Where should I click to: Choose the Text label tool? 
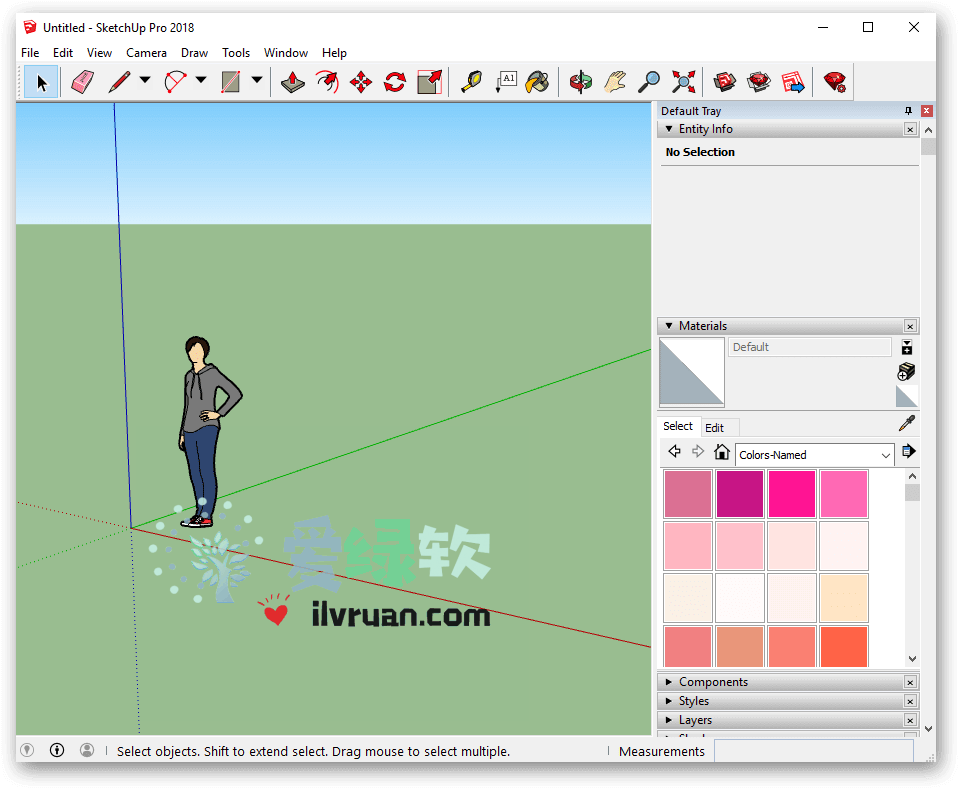tap(506, 82)
